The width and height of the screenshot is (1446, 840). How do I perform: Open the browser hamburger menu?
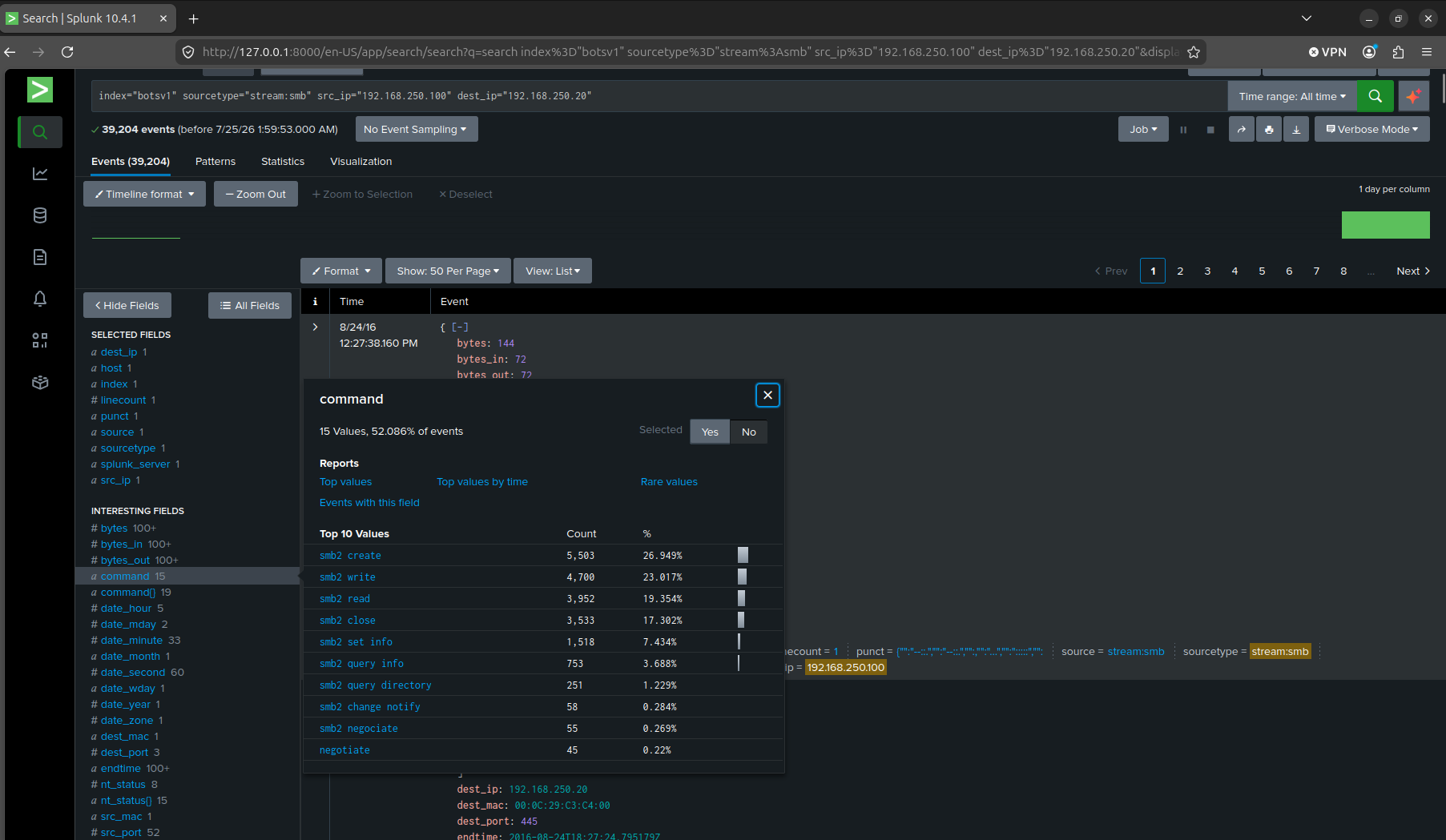tap(1427, 52)
